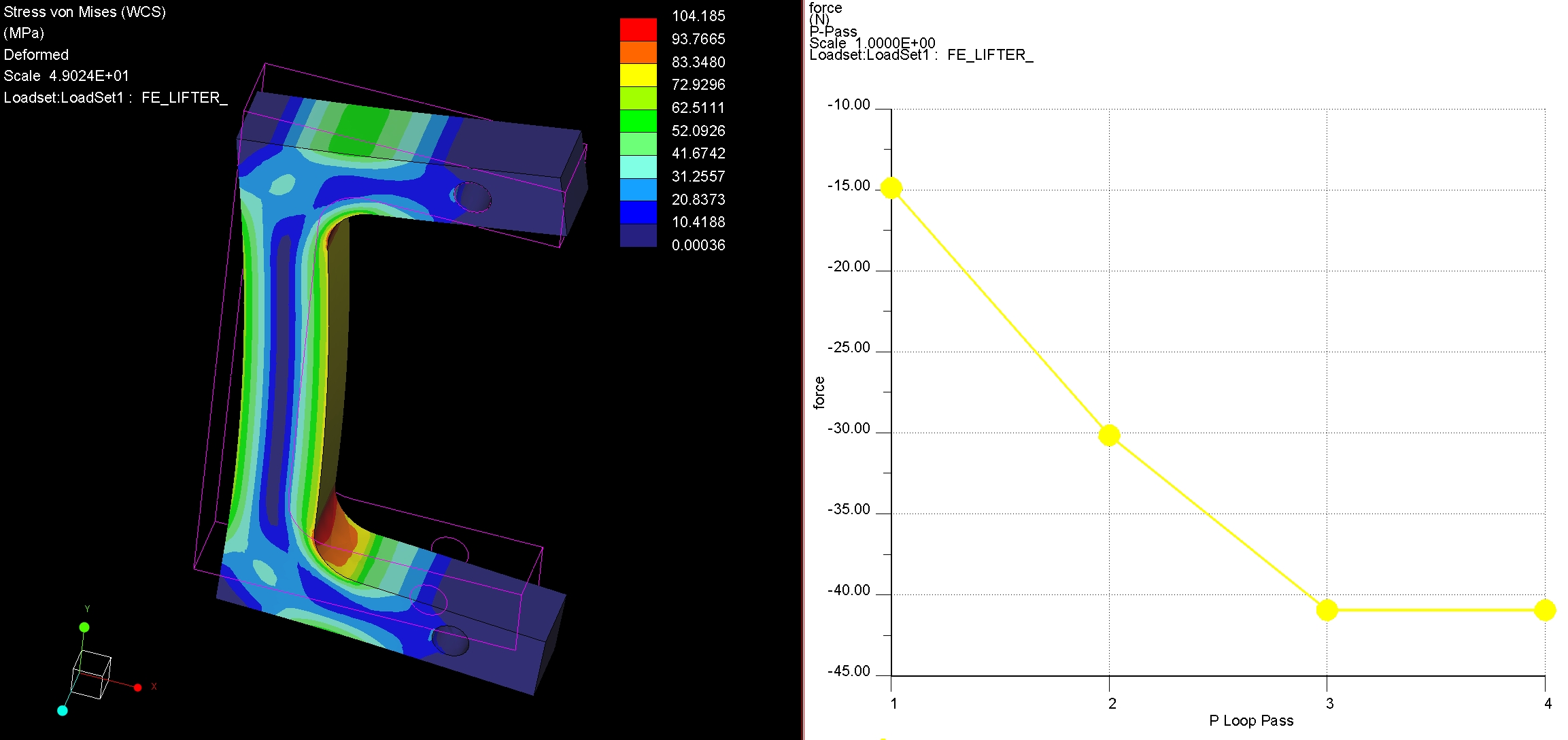Click the 'P Loop Pass' axis label

tap(1251, 721)
